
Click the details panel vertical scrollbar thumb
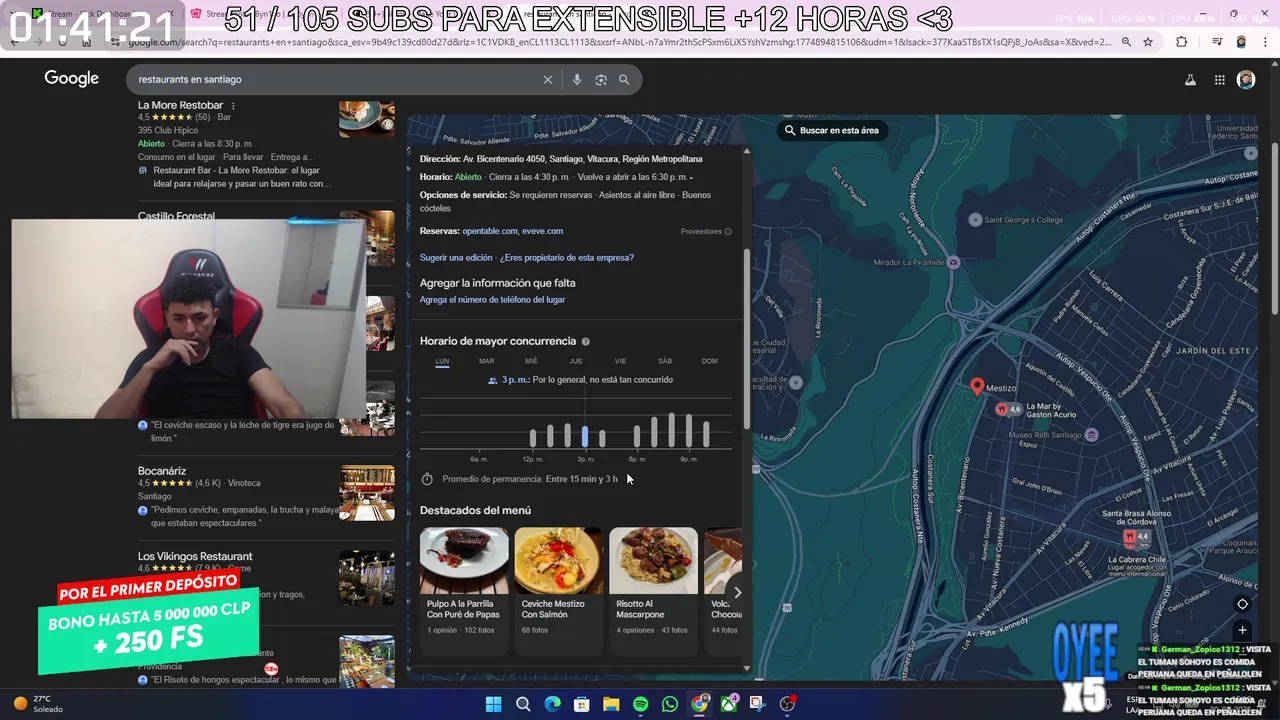pos(746,340)
